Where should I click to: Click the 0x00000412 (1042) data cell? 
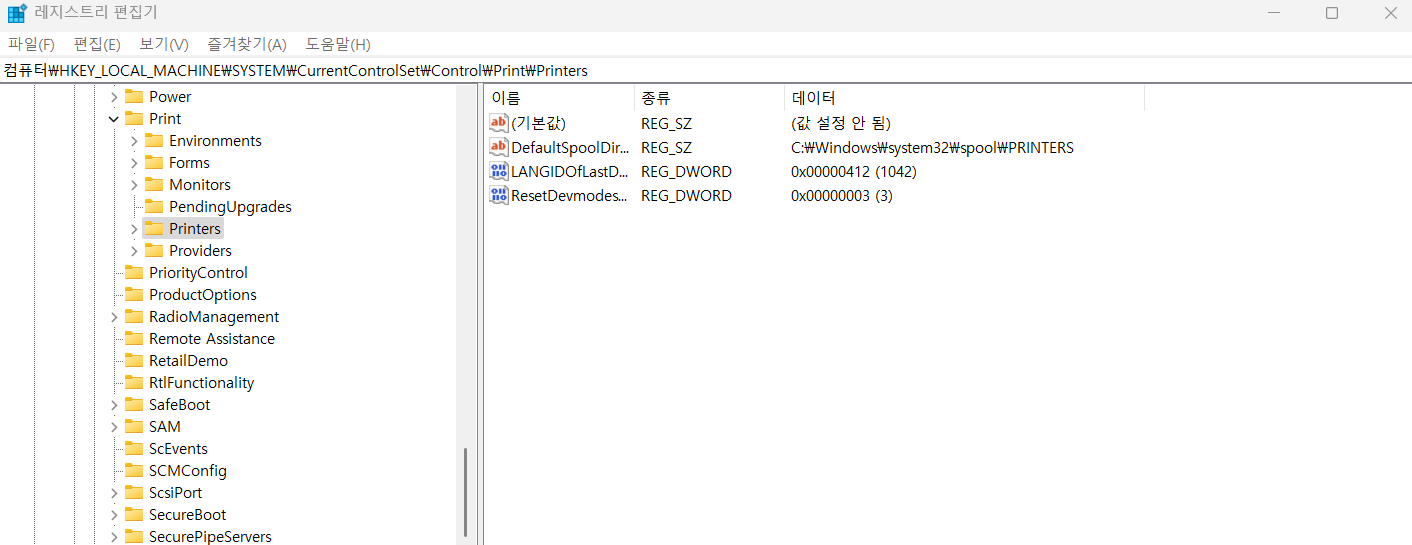click(853, 171)
